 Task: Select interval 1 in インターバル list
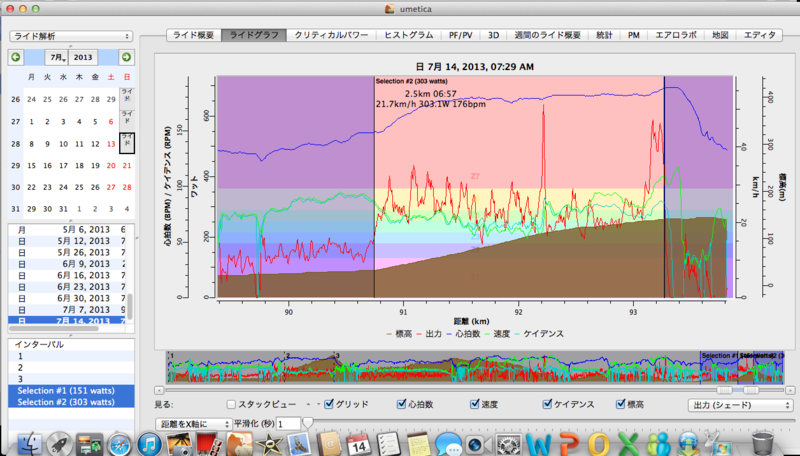coord(71,356)
